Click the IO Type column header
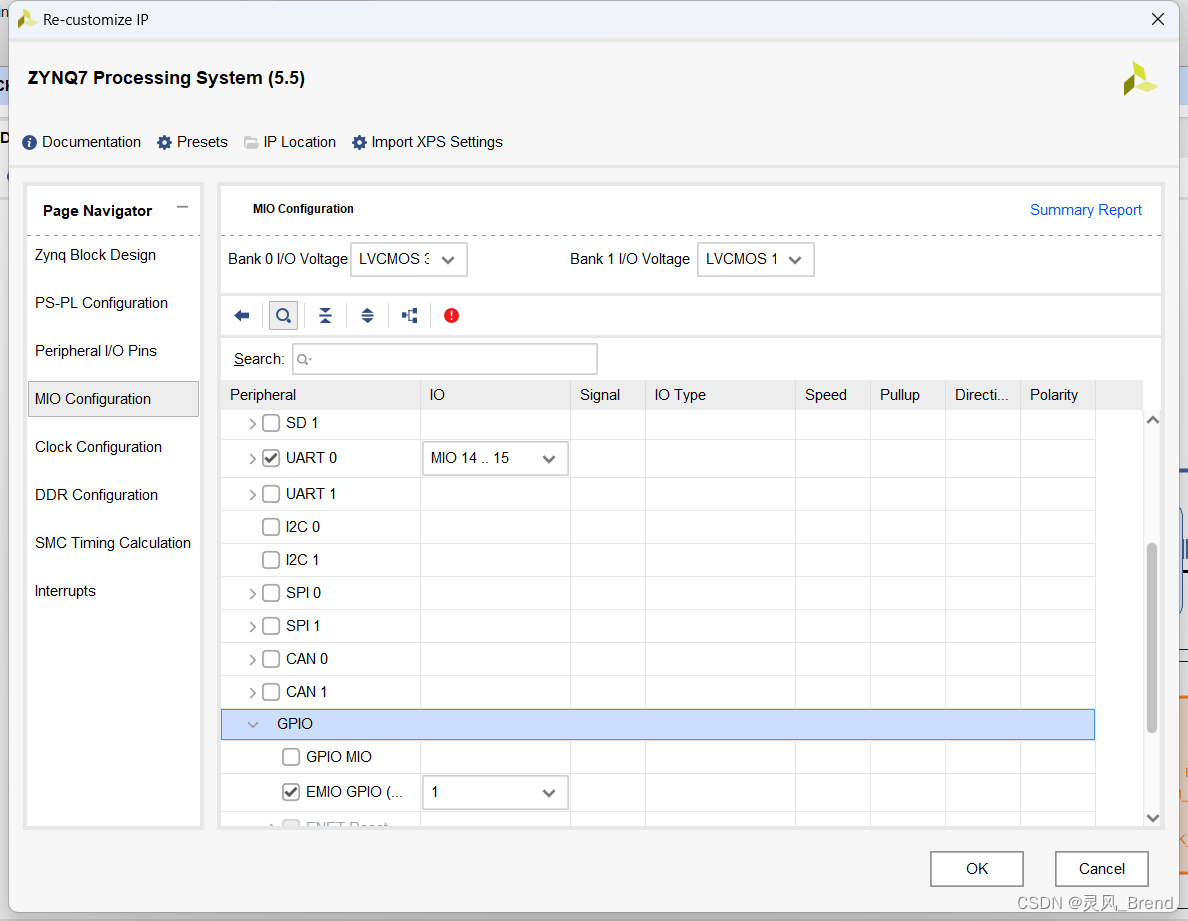The image size is (1188, 921). pos(720,395)
